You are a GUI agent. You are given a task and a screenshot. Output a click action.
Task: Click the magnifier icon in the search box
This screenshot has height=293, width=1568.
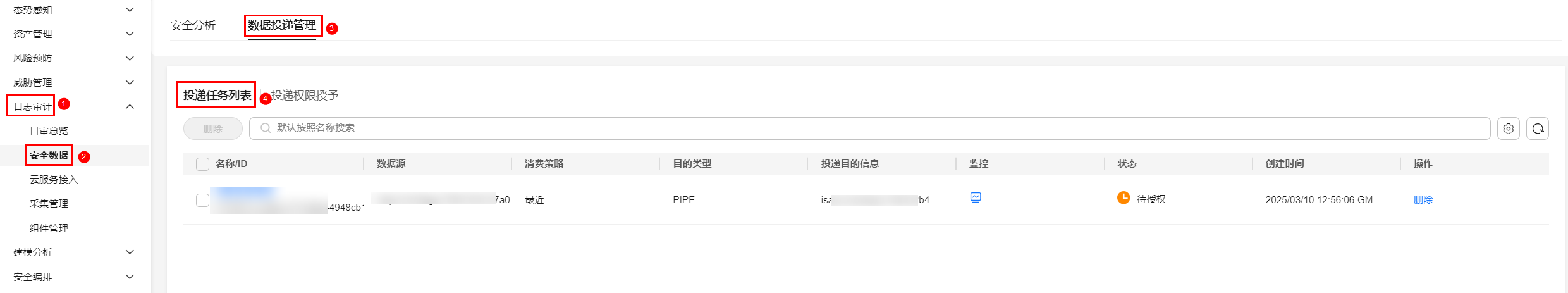[266, 128]
